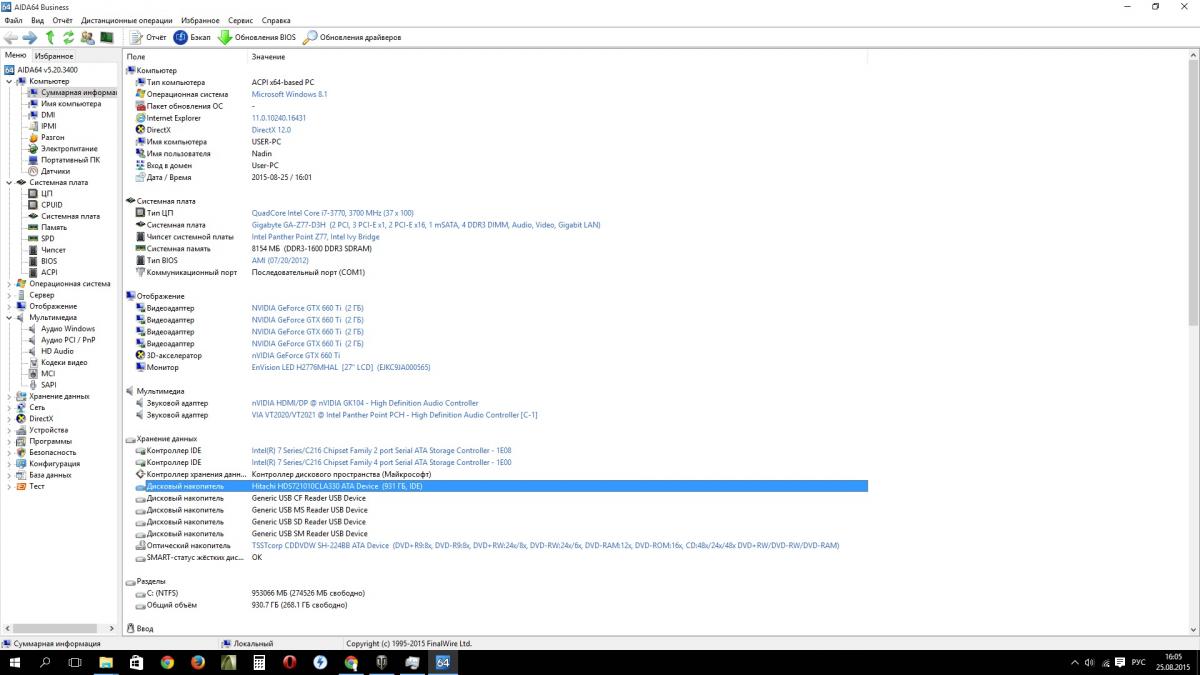Click Обновления драйверов toolbar button
Image resolution: width=1200 pixels, height=675 pixels.
(x=352, y=37)
